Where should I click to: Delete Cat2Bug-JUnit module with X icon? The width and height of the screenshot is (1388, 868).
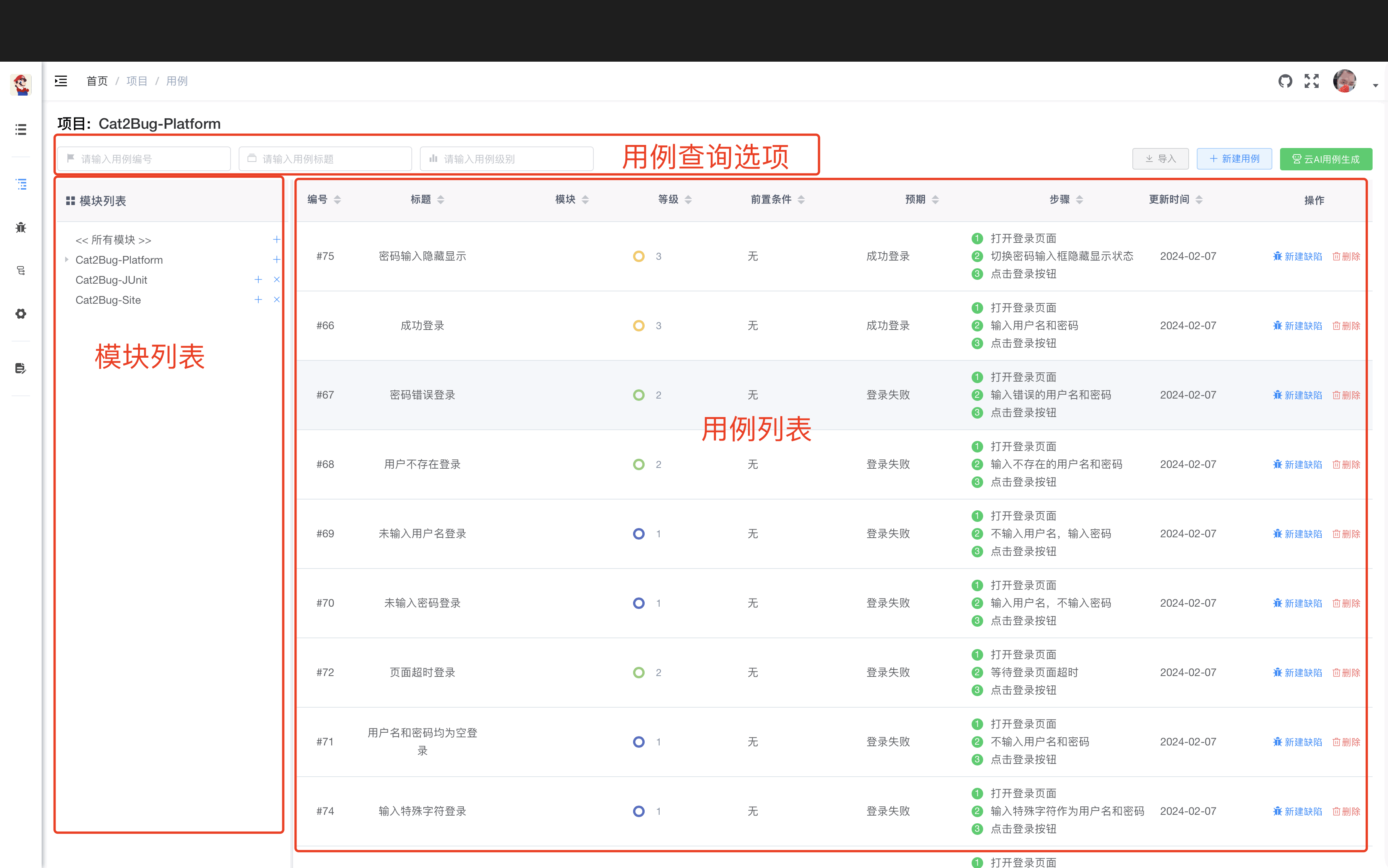point(277,279)
